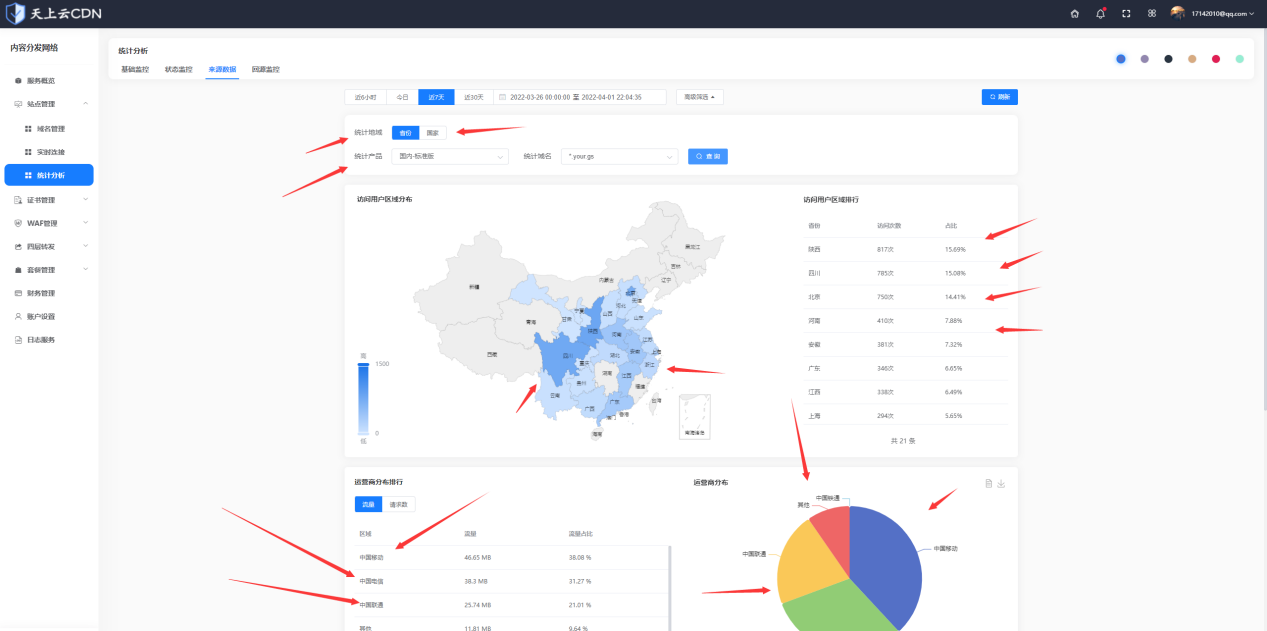Click the calendar icon in date range
1267x631 pixels.
[502, 97]
